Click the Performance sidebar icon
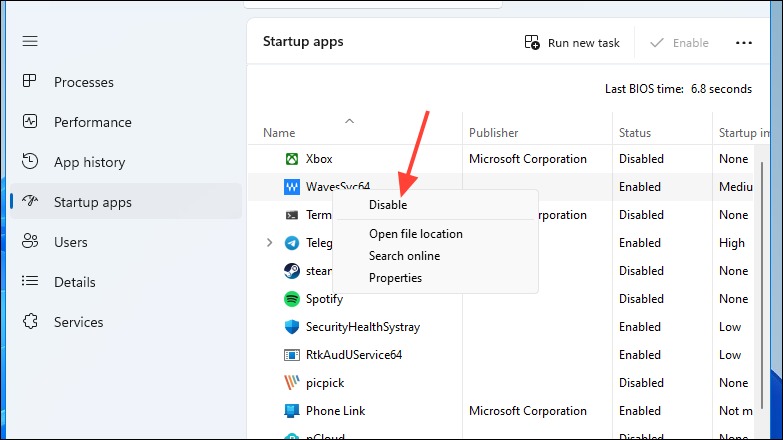The height and width of the screenshot is (440, 783). 30,121
